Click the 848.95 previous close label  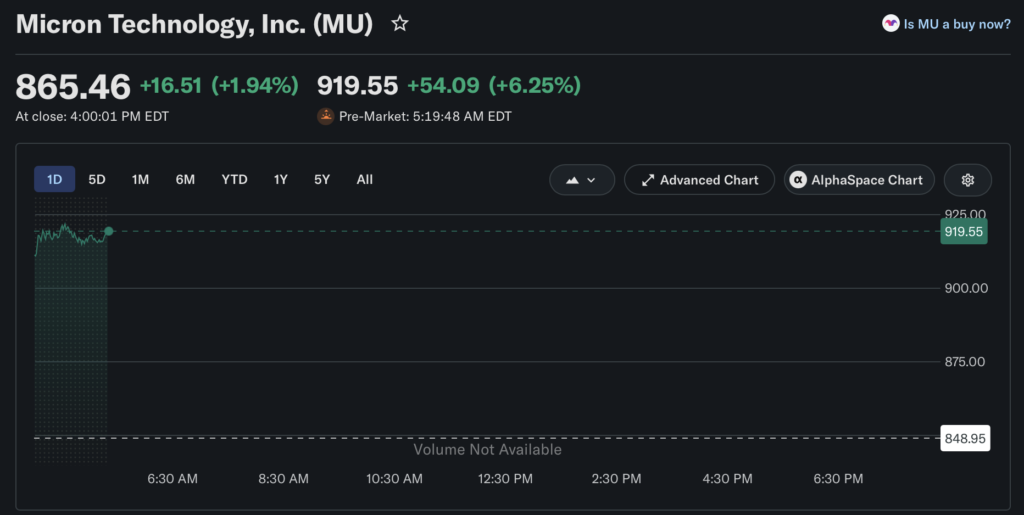click(965, 438)
